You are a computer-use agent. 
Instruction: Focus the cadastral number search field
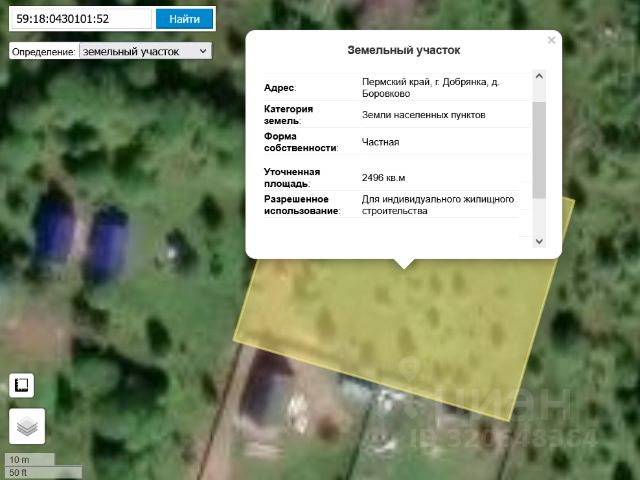(x=82, y=19)
